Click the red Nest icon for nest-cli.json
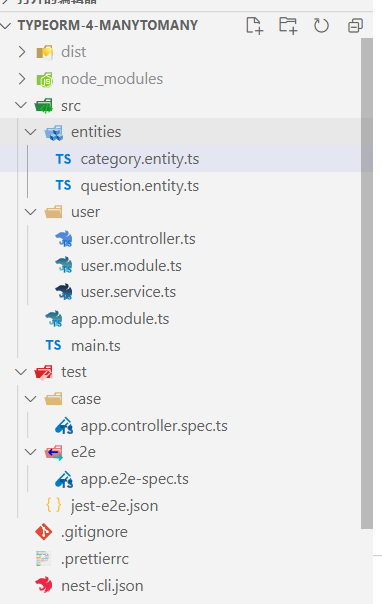The image size is (382, 604). point(44,586)
